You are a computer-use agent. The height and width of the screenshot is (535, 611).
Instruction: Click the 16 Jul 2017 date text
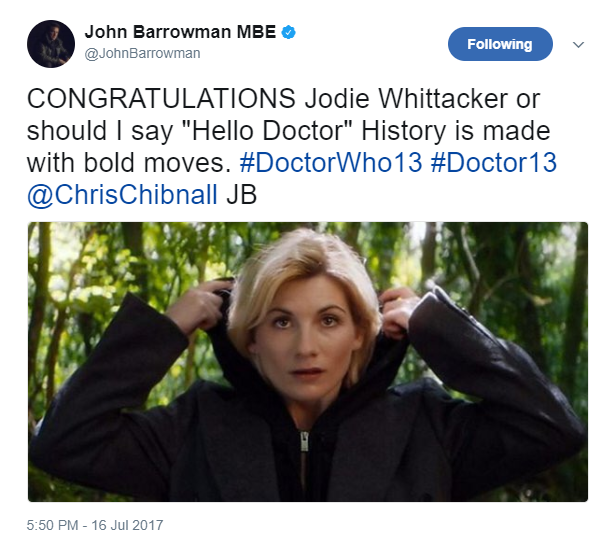(127, 525)
